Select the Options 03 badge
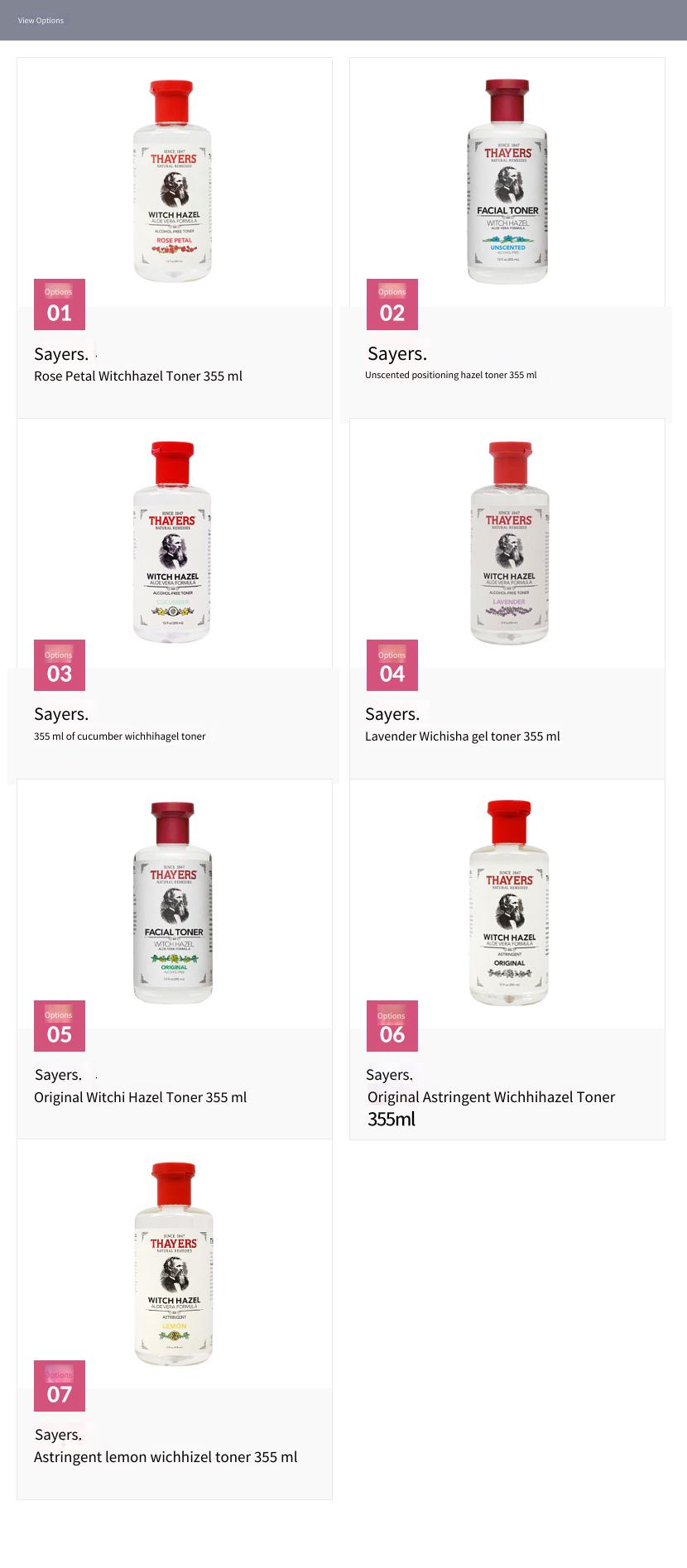The image size is (687, 1568). (x=60, y=665)
